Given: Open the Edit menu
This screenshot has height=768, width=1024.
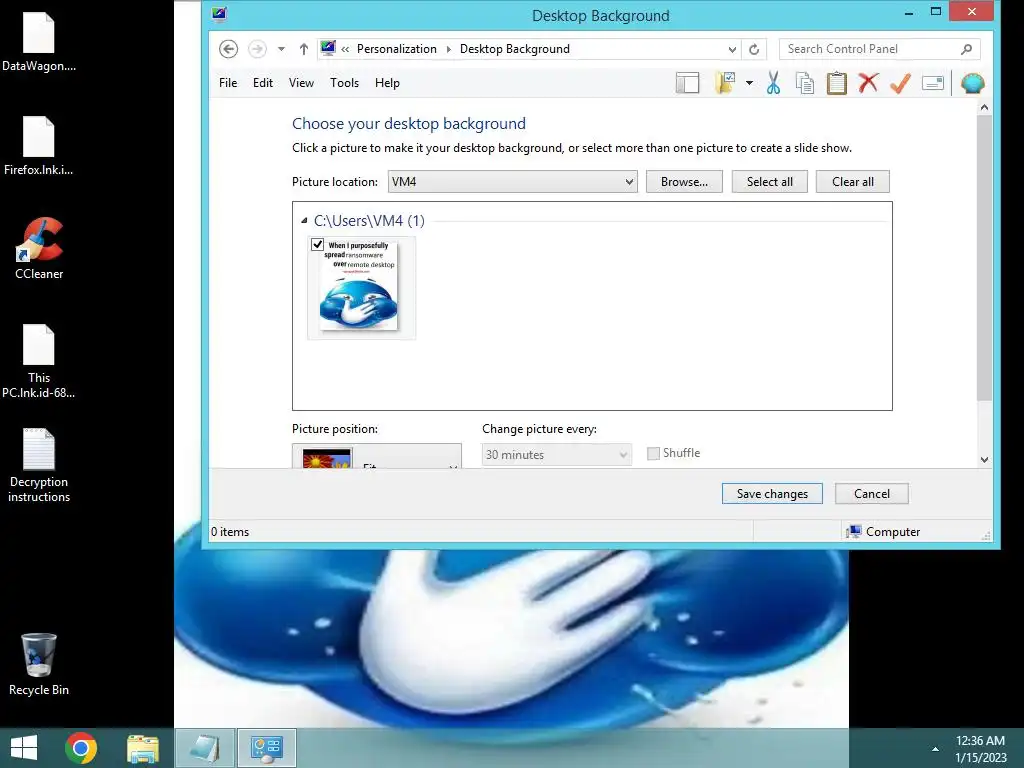Looking at the screenshot, I should pyautogui.click(x=263, y=83).
